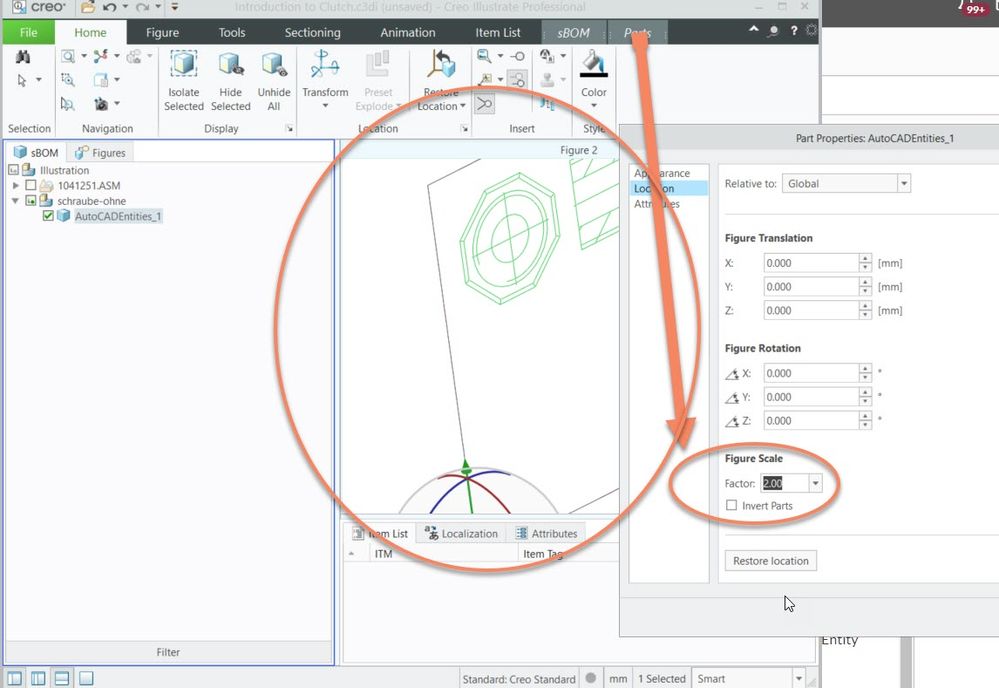Enable the Invert Parts checkbox
Viewport: 999px width, 688px height.
(x=732, y=506)
